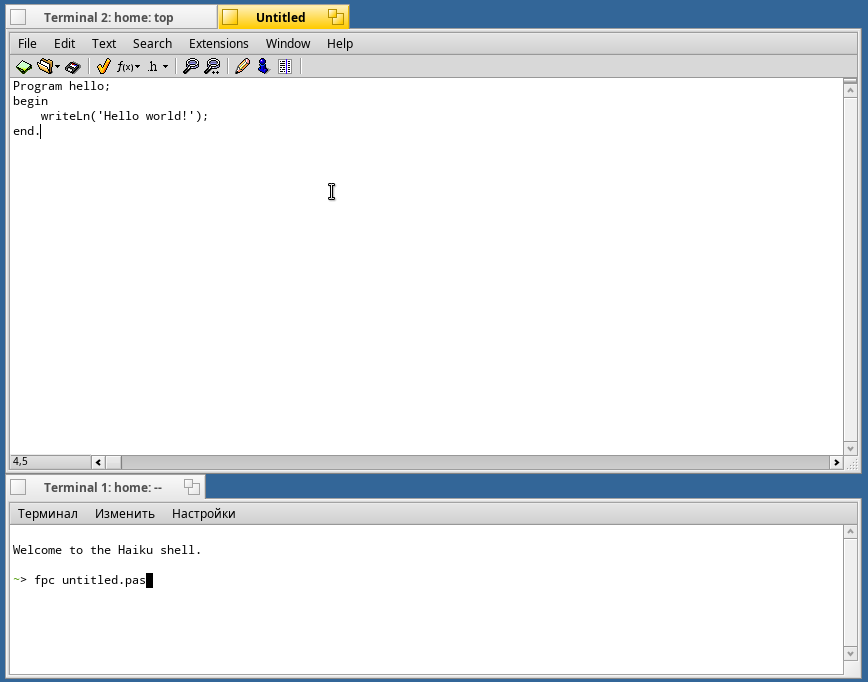Image resolution: width=868 pixels, height=682 pixels.
Task: Click on 'Program hello;' code line
Action: [x=61, y=86]
